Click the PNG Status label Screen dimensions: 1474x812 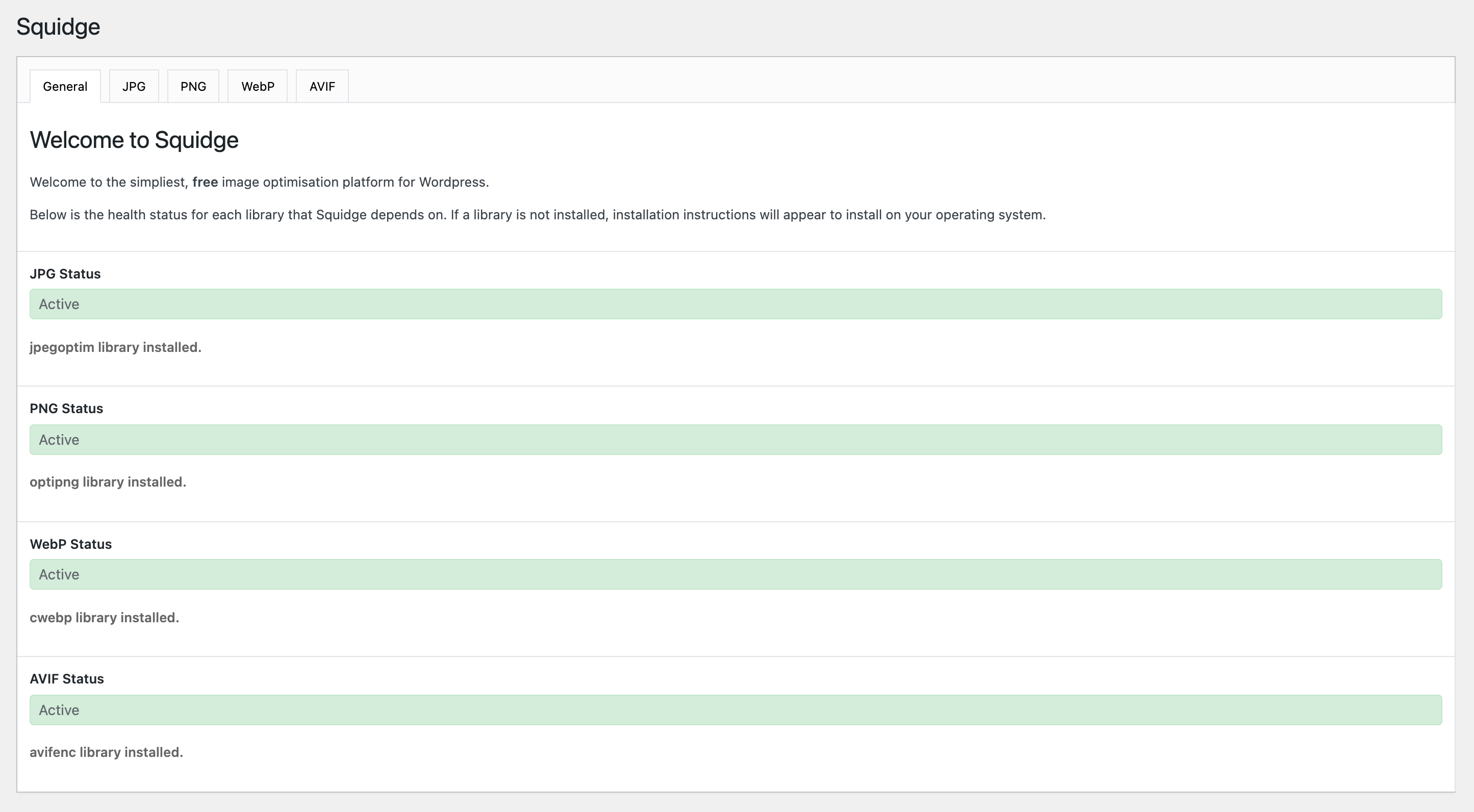pyautogui.click(x=66, y=409)
